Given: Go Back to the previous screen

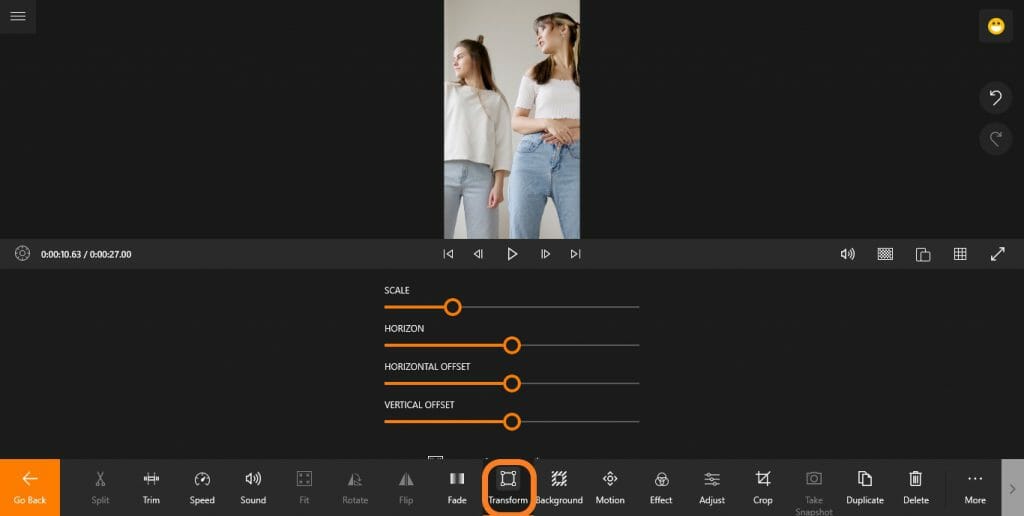Looking at the screenshot, I should pos(30,487).
